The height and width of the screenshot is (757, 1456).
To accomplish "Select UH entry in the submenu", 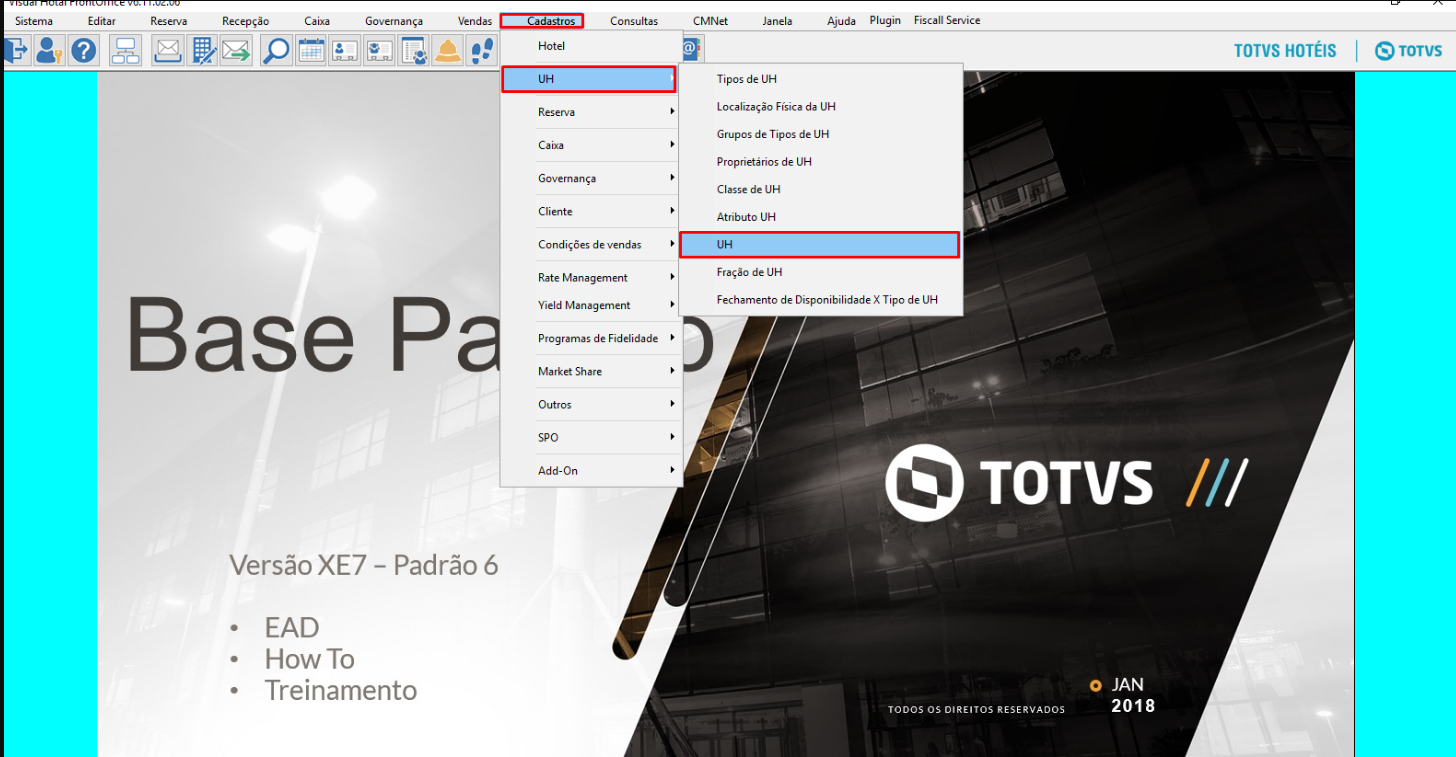I will [818, 244].
